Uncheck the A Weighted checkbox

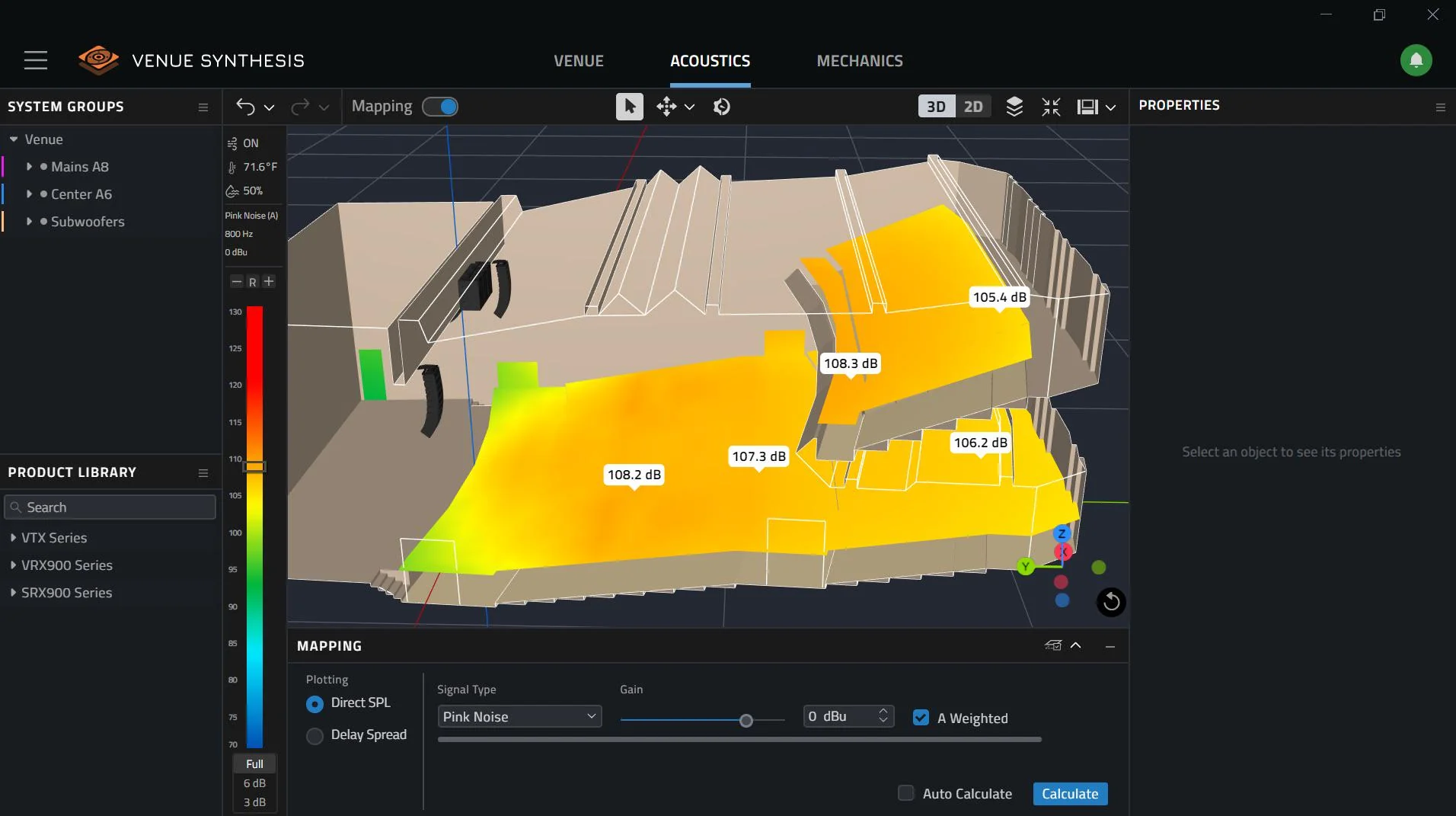click(921, 717)
